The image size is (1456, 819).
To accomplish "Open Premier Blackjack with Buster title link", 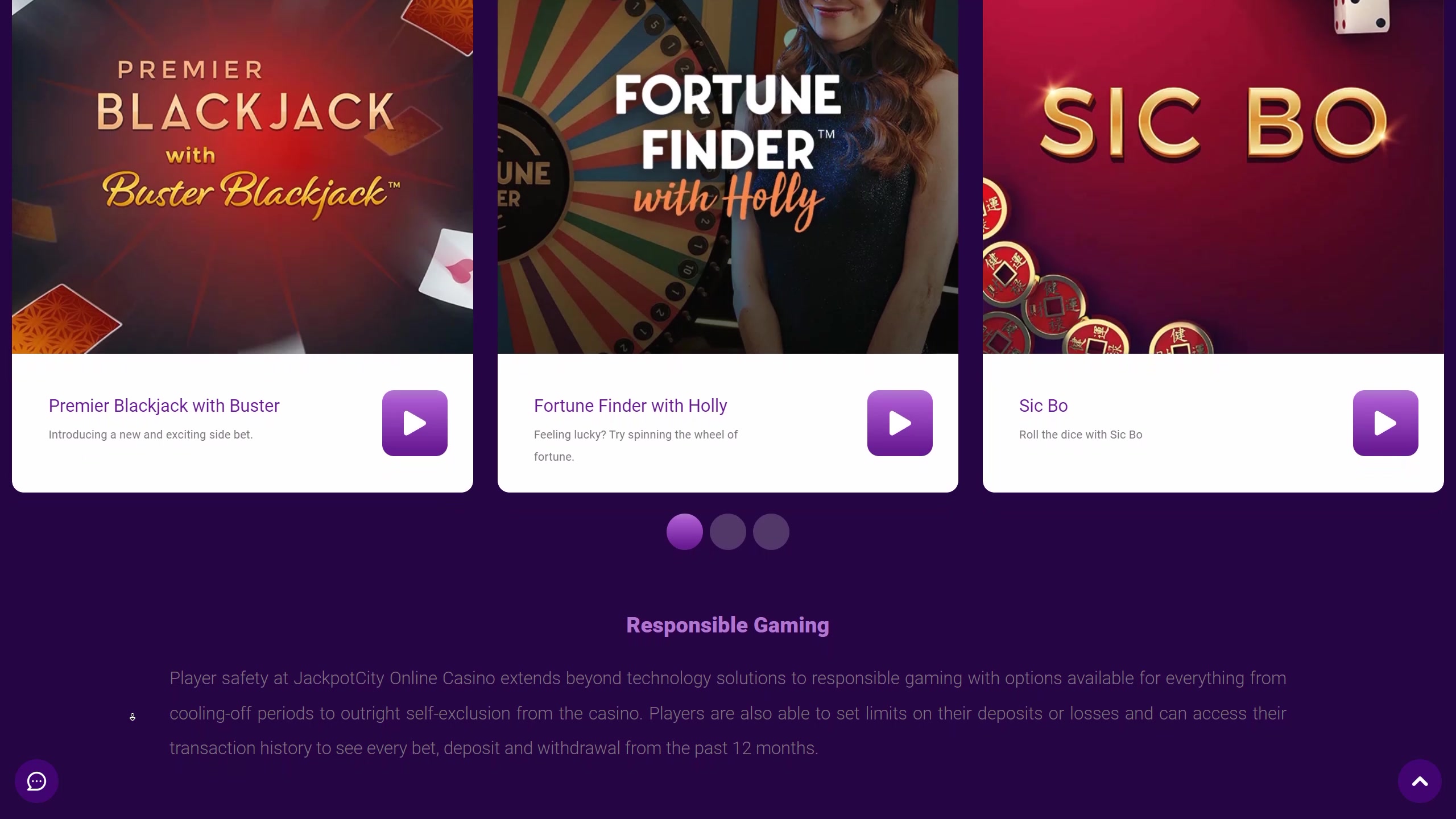I will pyautogui.click(x=164, y=406).
